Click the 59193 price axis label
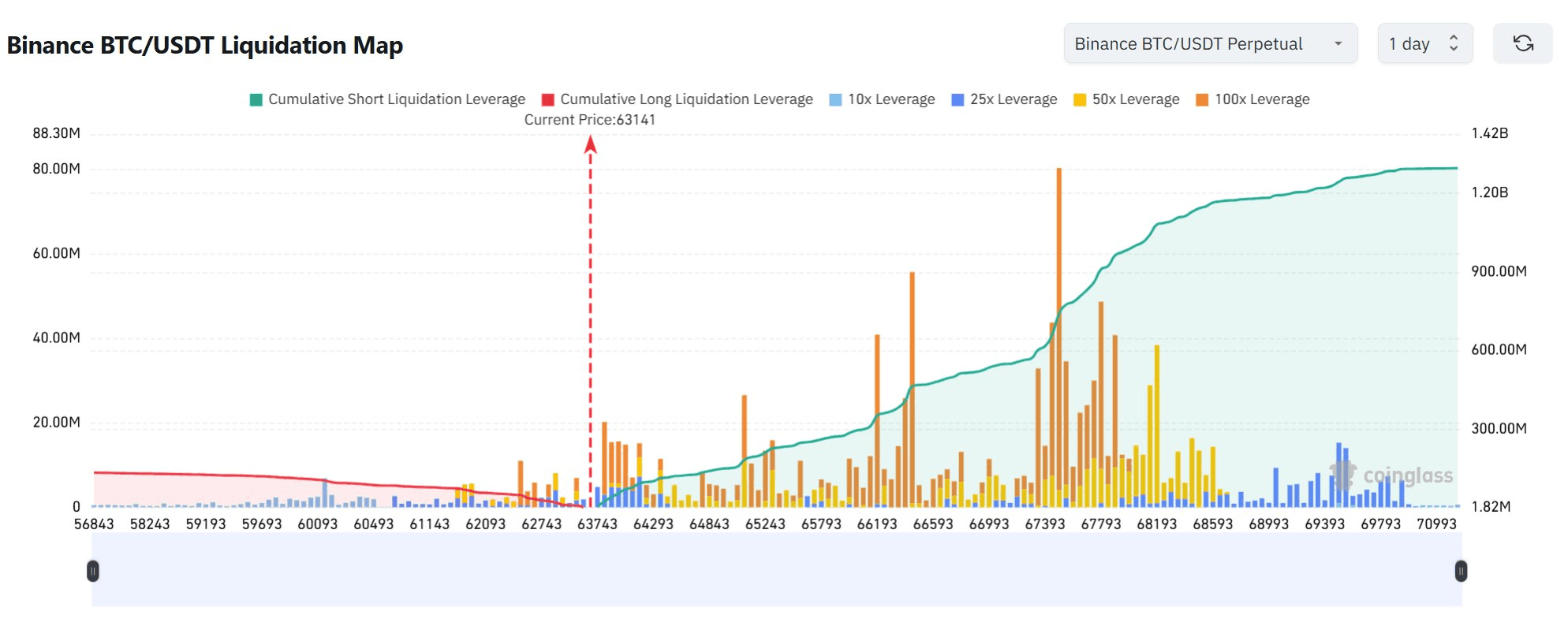1568x623 pixels. click(206, 524)
